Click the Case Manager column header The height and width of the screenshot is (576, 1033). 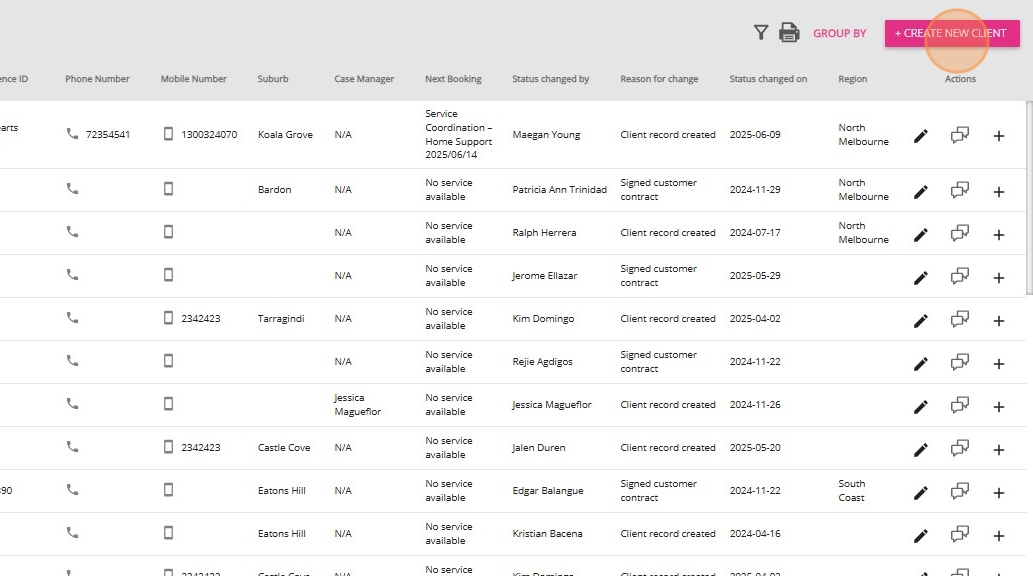(364, 78)
